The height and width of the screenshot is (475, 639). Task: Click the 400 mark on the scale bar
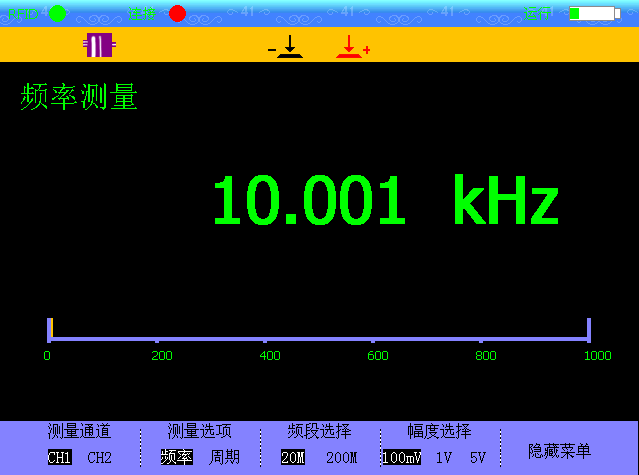pos(270,354)
